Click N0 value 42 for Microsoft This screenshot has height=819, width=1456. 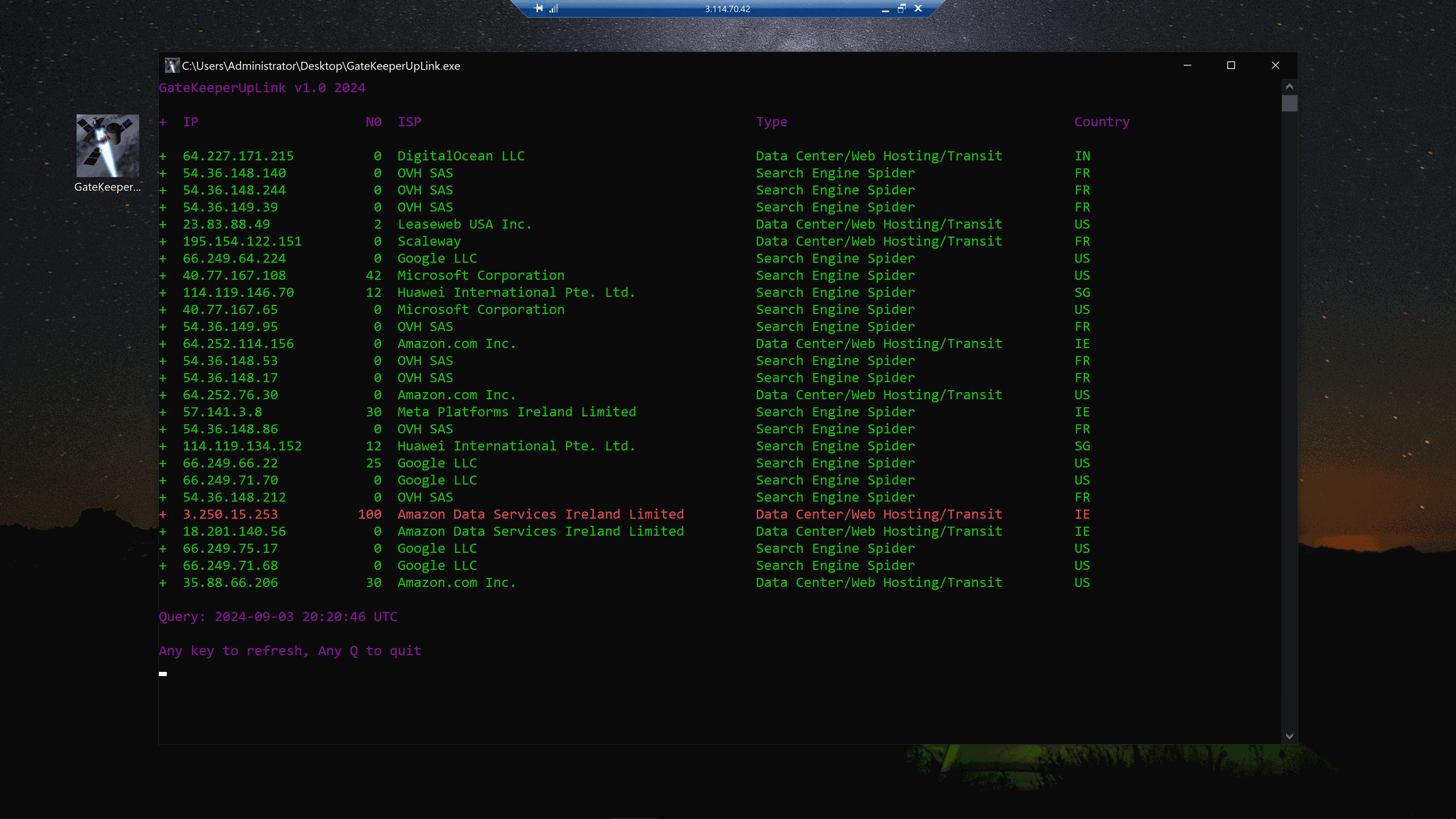pyautogui.click(x=373, y=275)
